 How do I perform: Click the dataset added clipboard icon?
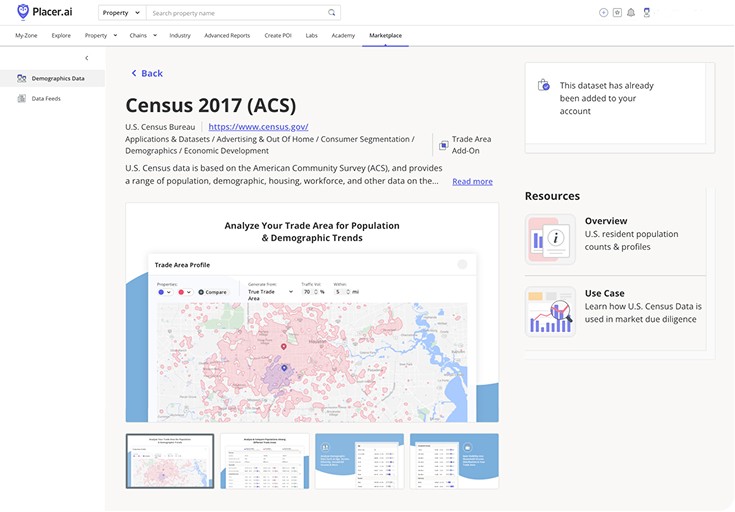coord(544,85)
